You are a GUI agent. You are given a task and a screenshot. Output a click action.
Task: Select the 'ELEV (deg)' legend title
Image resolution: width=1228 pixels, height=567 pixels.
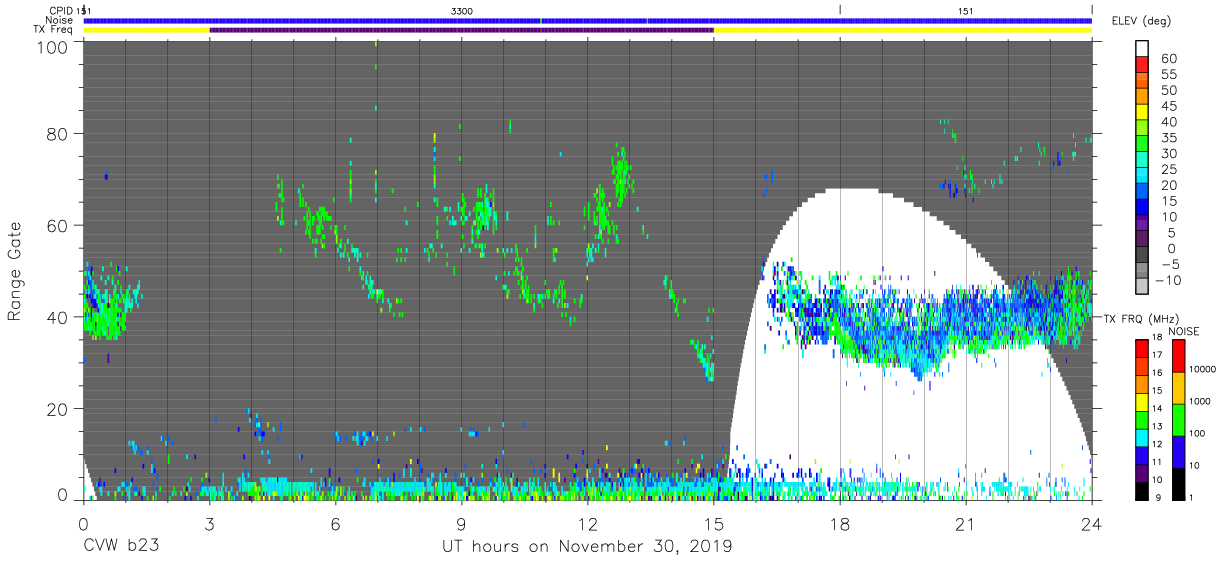(1140, 20)
